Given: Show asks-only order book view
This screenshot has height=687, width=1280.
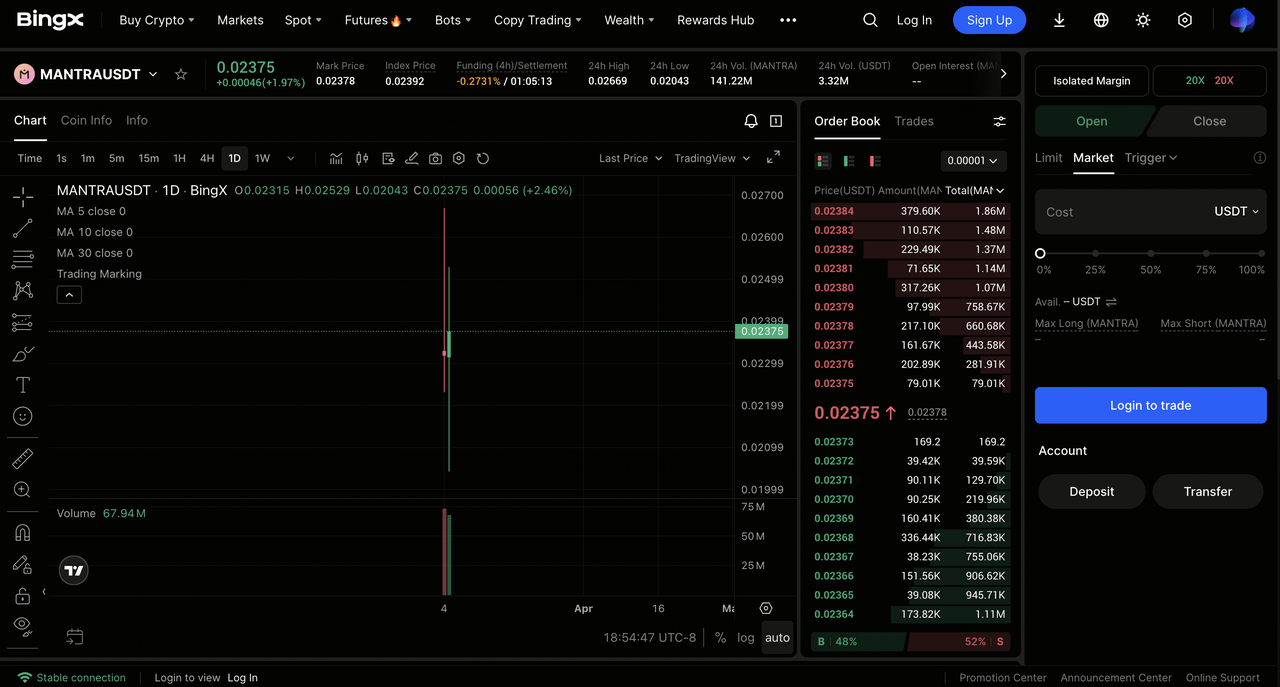Looking at the screenshot, I should (x=875, y=161).
